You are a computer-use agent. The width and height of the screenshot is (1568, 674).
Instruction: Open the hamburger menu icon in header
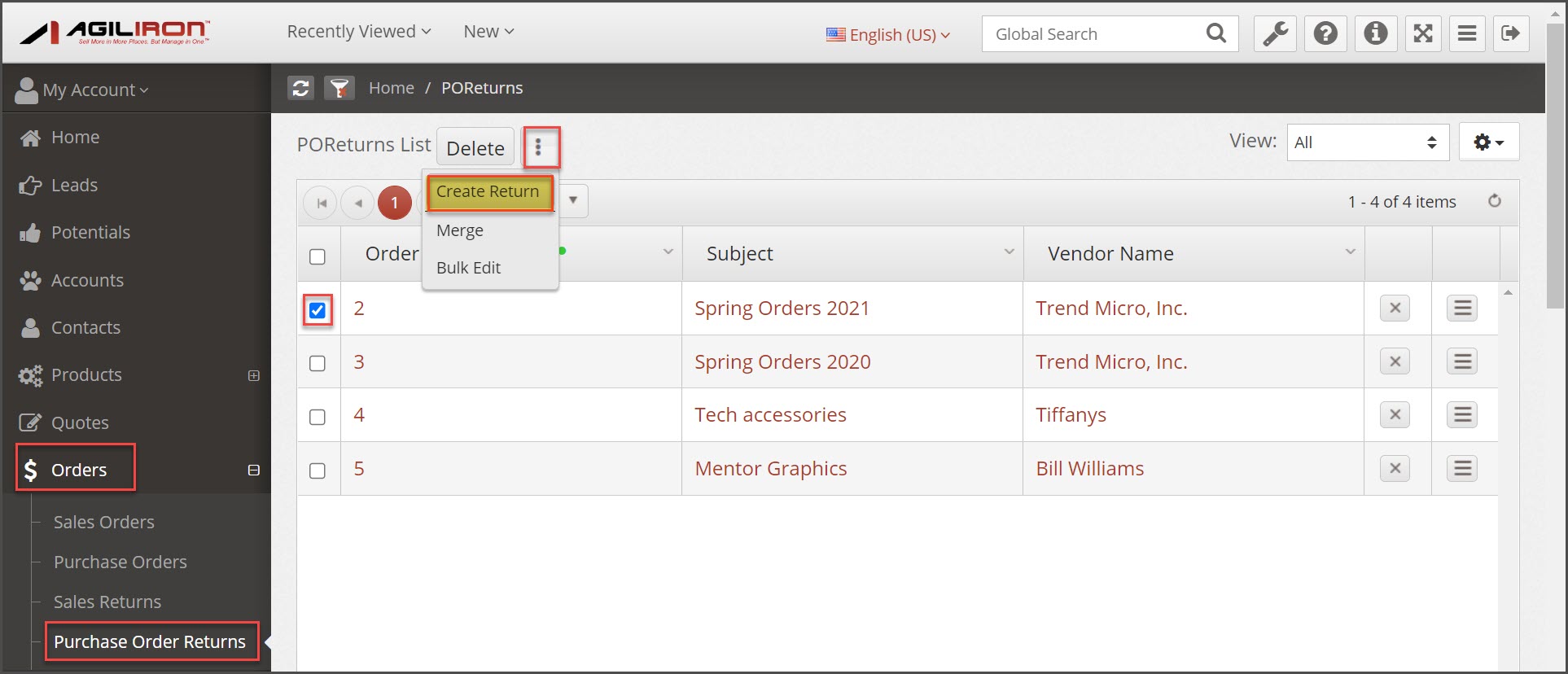[1467, 34]
